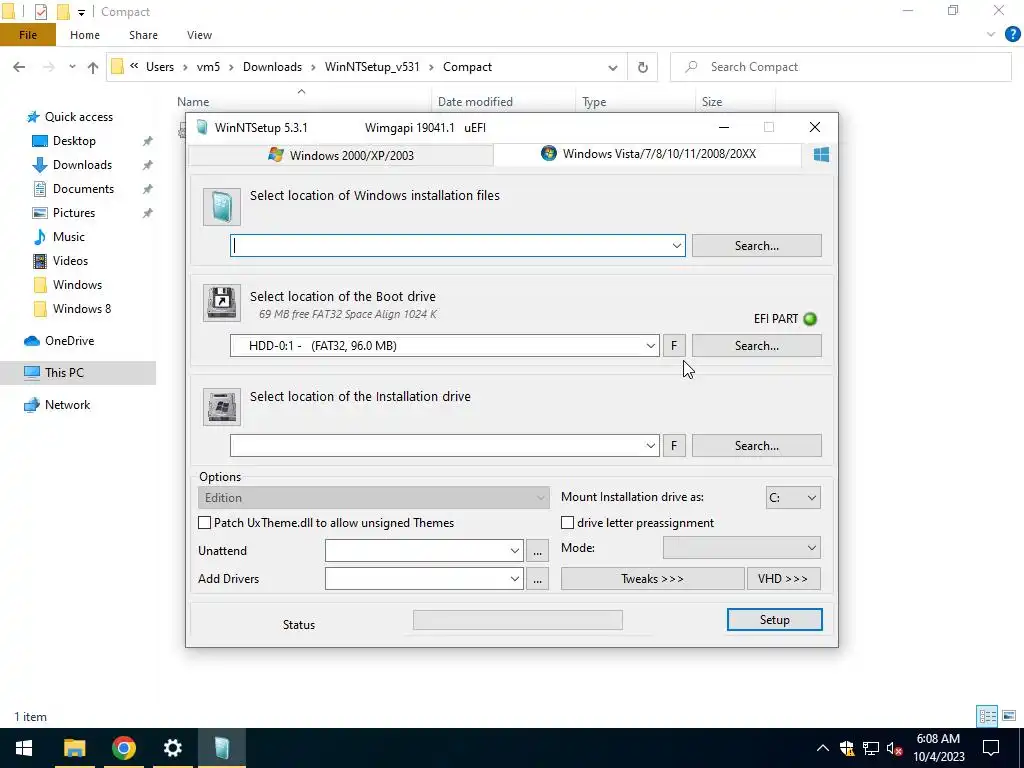Open Downloads in Quick access
Screen dimensions: 1024x768
tap(82, 165)
